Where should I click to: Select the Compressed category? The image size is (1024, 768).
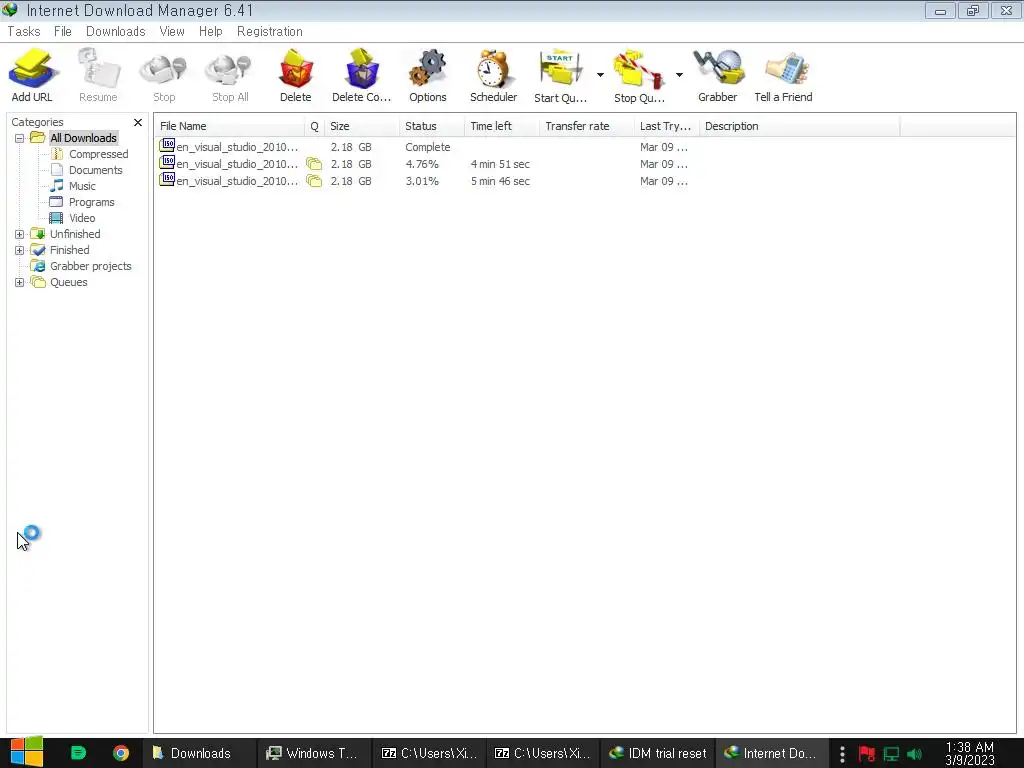[x=99, y=154]
